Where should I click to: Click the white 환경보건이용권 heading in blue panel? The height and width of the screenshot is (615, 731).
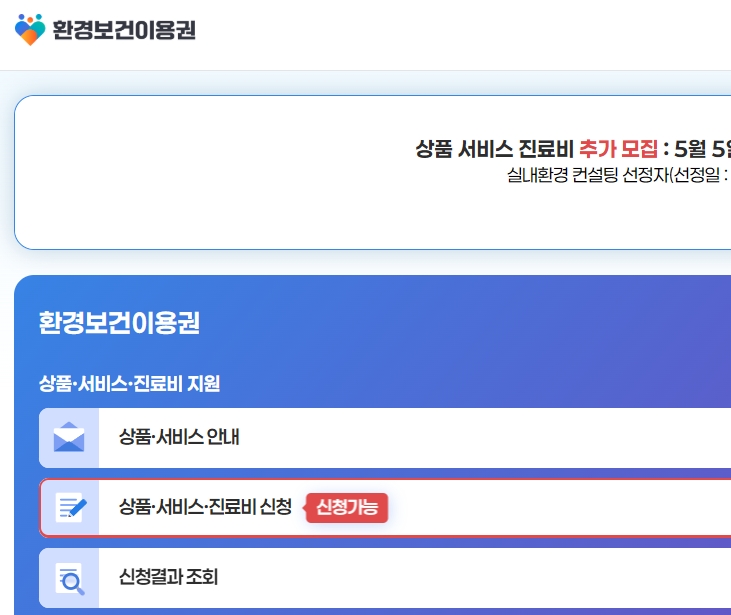pyautogui.click(x=119, y=323)
